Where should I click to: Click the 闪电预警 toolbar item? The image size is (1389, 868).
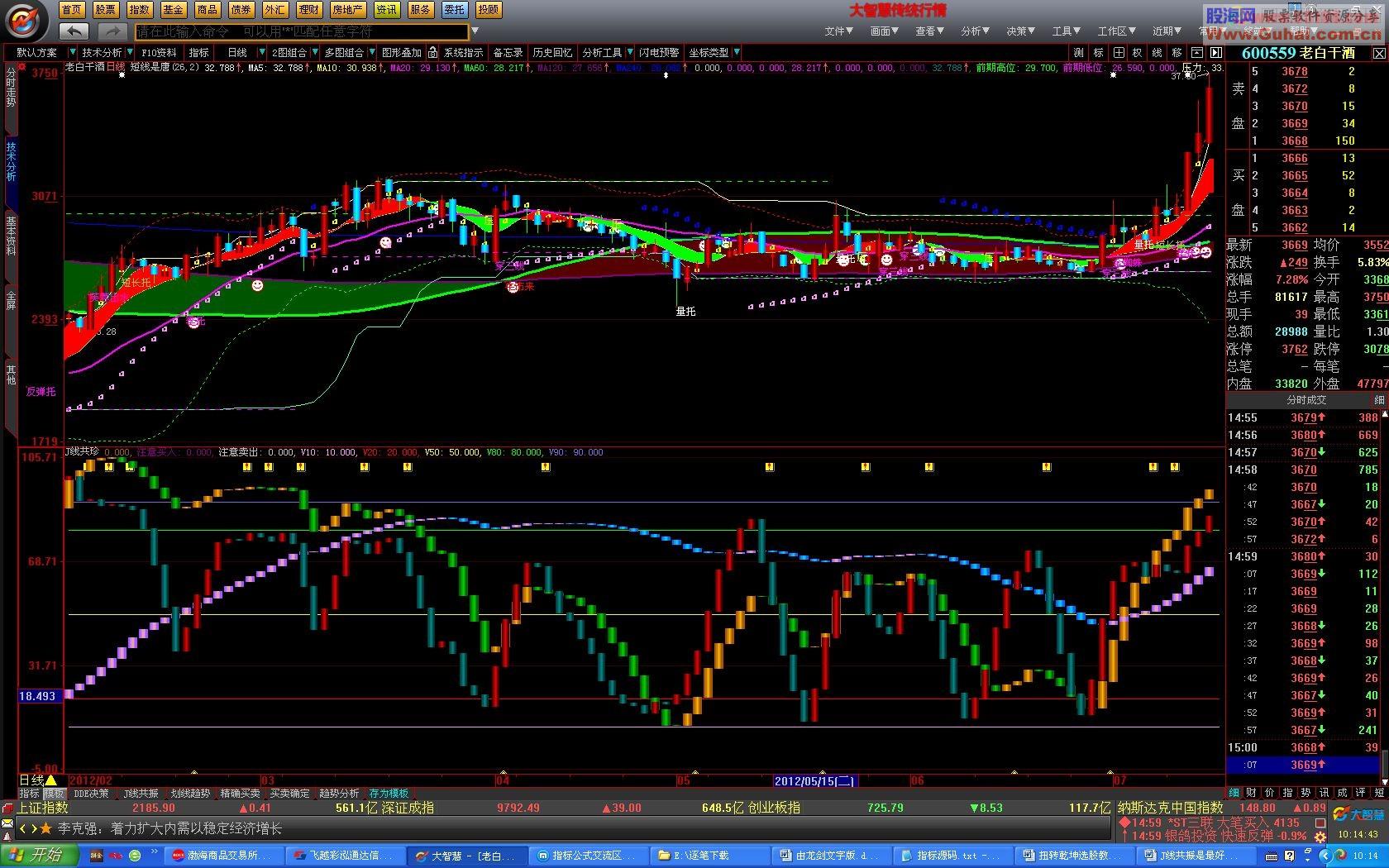(659, 52)
